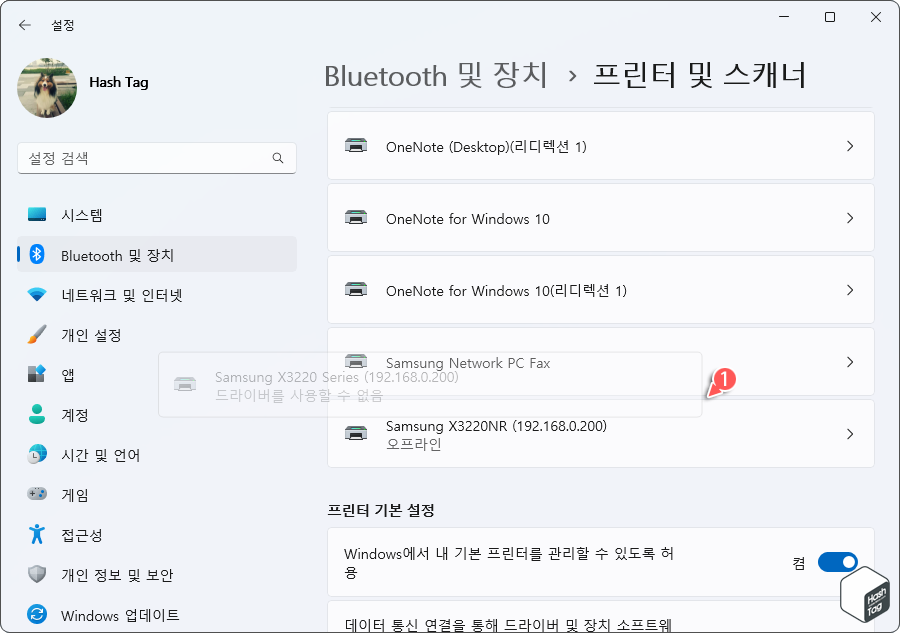Open 네트워크 및 인터넷 via its globe icon

pyautogui.click(x=35, y=294)
